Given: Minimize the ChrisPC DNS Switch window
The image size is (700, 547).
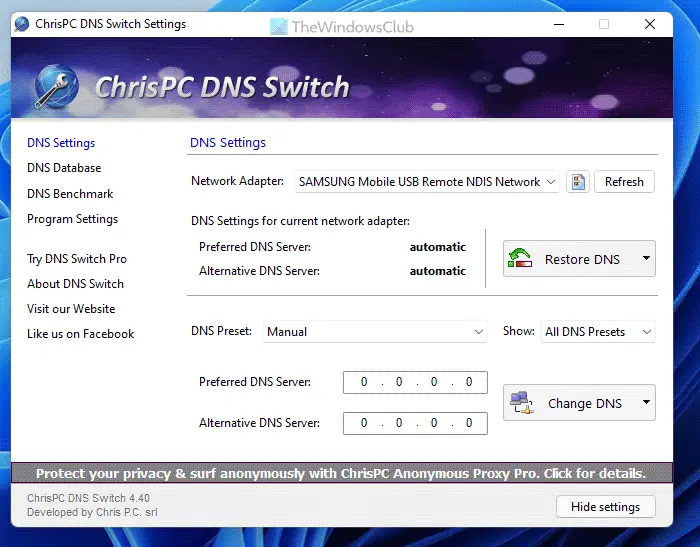Looking at the screenshot, I should [559, 24].
